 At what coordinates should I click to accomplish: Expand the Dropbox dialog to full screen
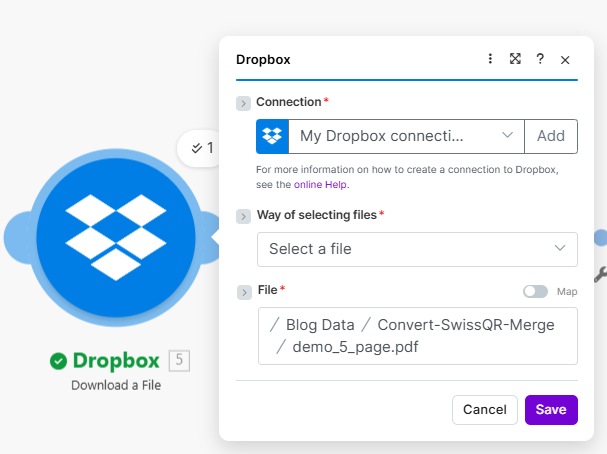coord(515,59)
